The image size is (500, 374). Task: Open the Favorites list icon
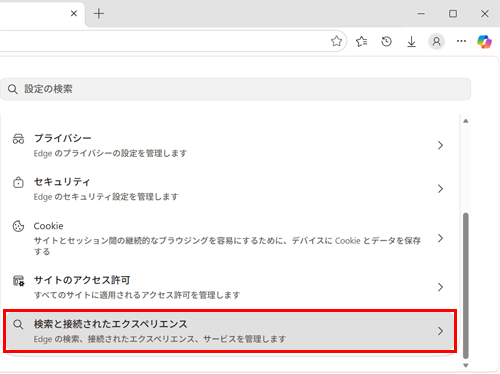361,41
